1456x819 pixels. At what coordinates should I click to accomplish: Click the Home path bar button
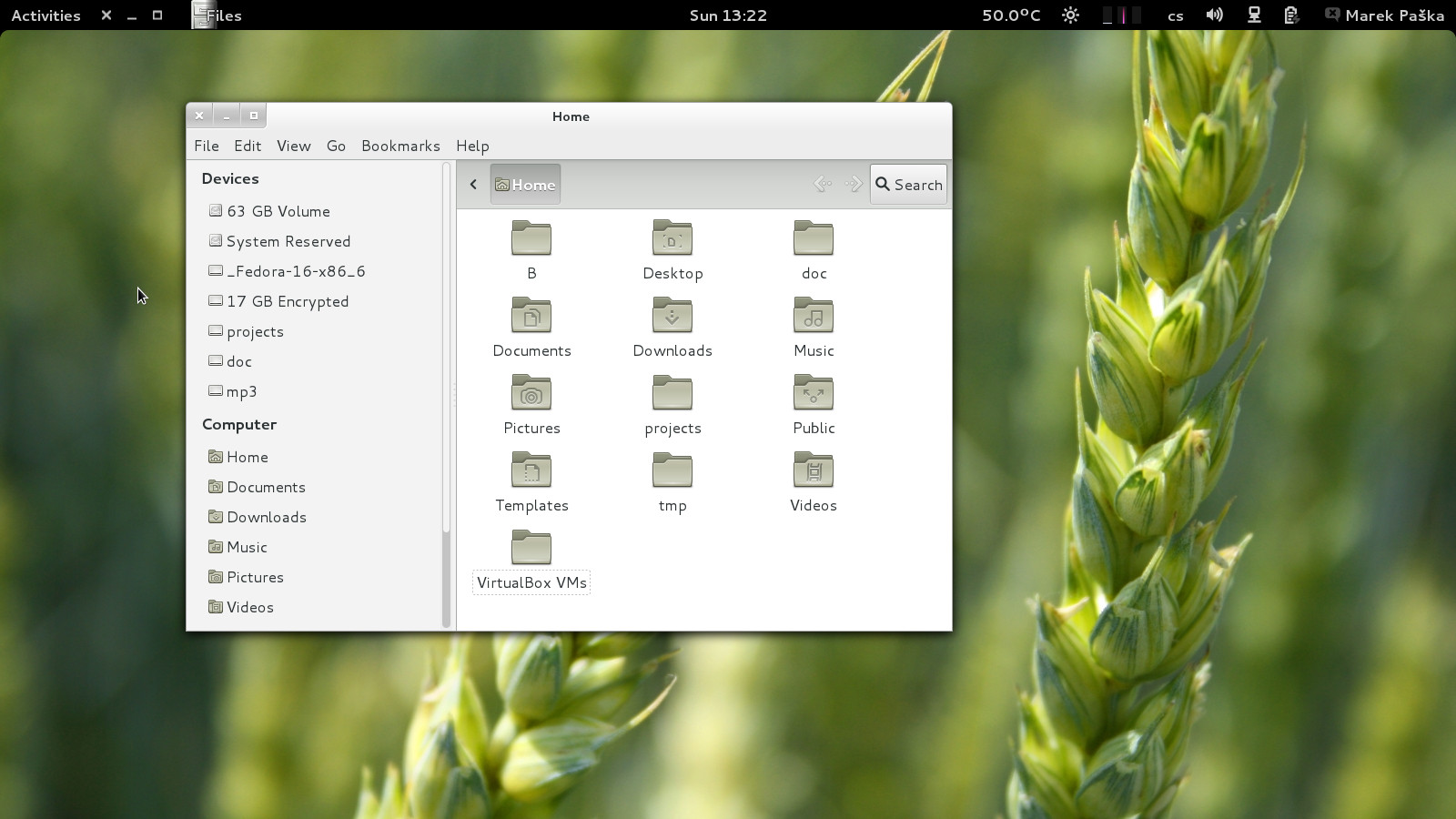point(525,185)
